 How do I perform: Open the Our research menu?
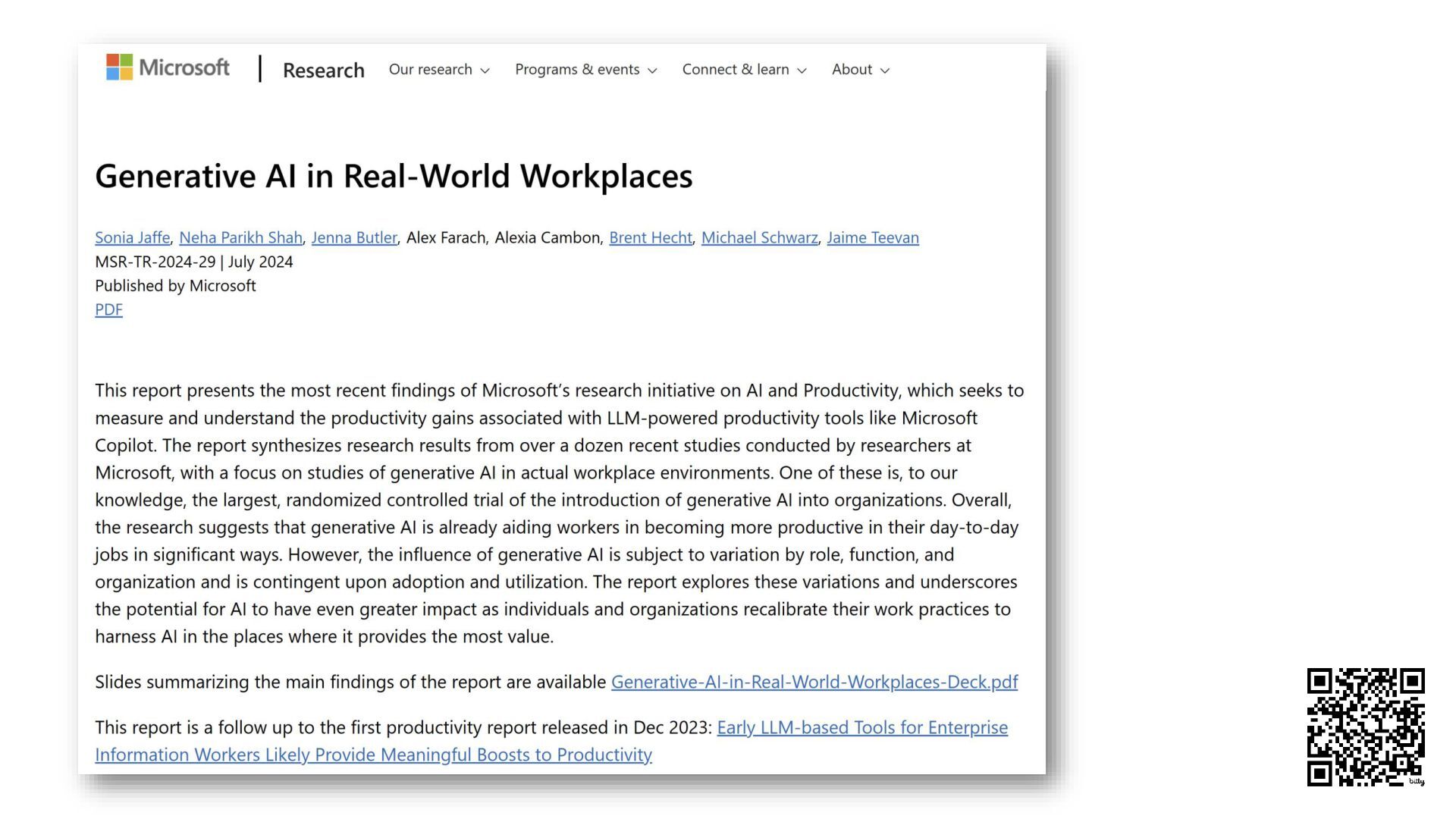pyautogui.click(x=430, y=69)
